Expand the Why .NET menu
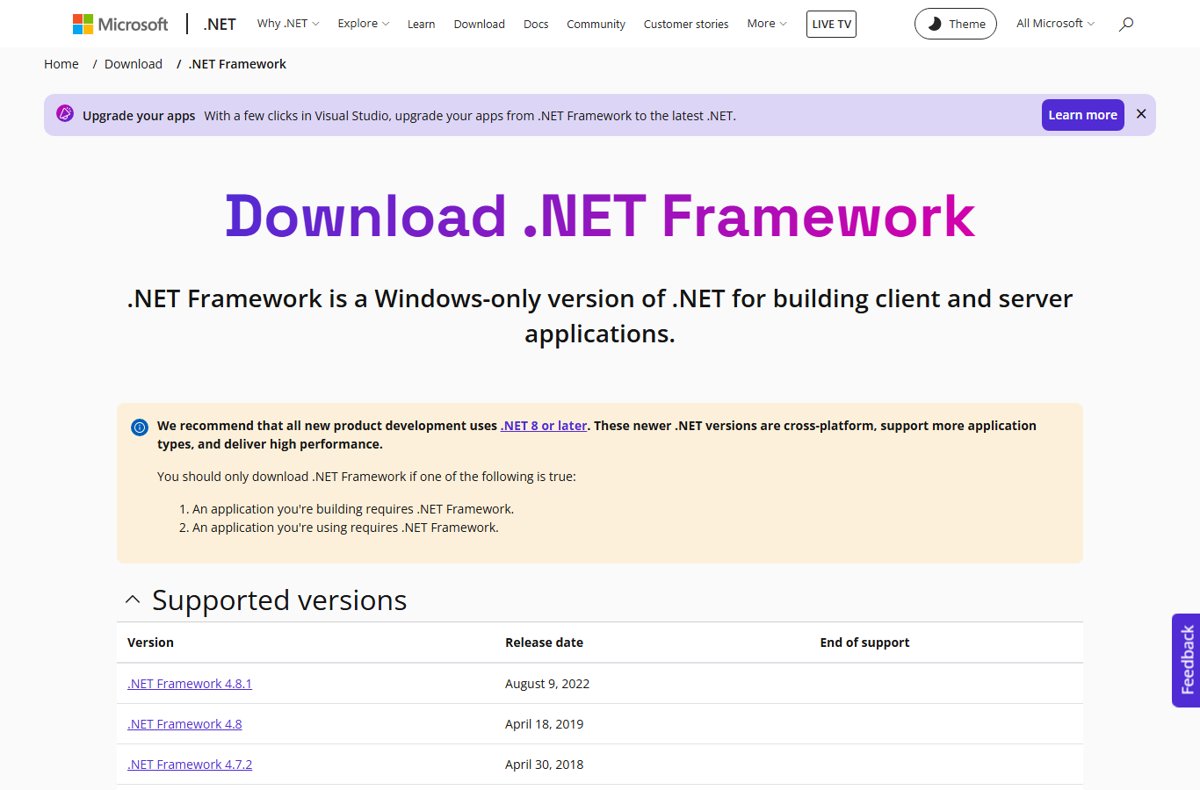Screen dimensions: 1200x790 point(288,23)
